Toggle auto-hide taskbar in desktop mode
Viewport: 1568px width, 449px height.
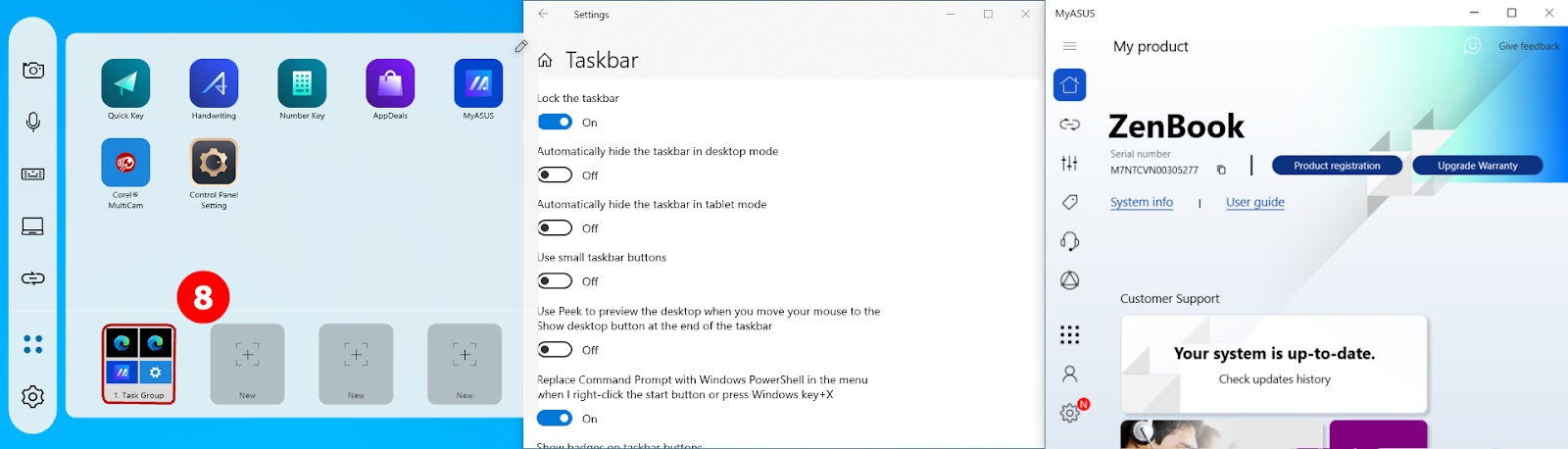(555, 175)
